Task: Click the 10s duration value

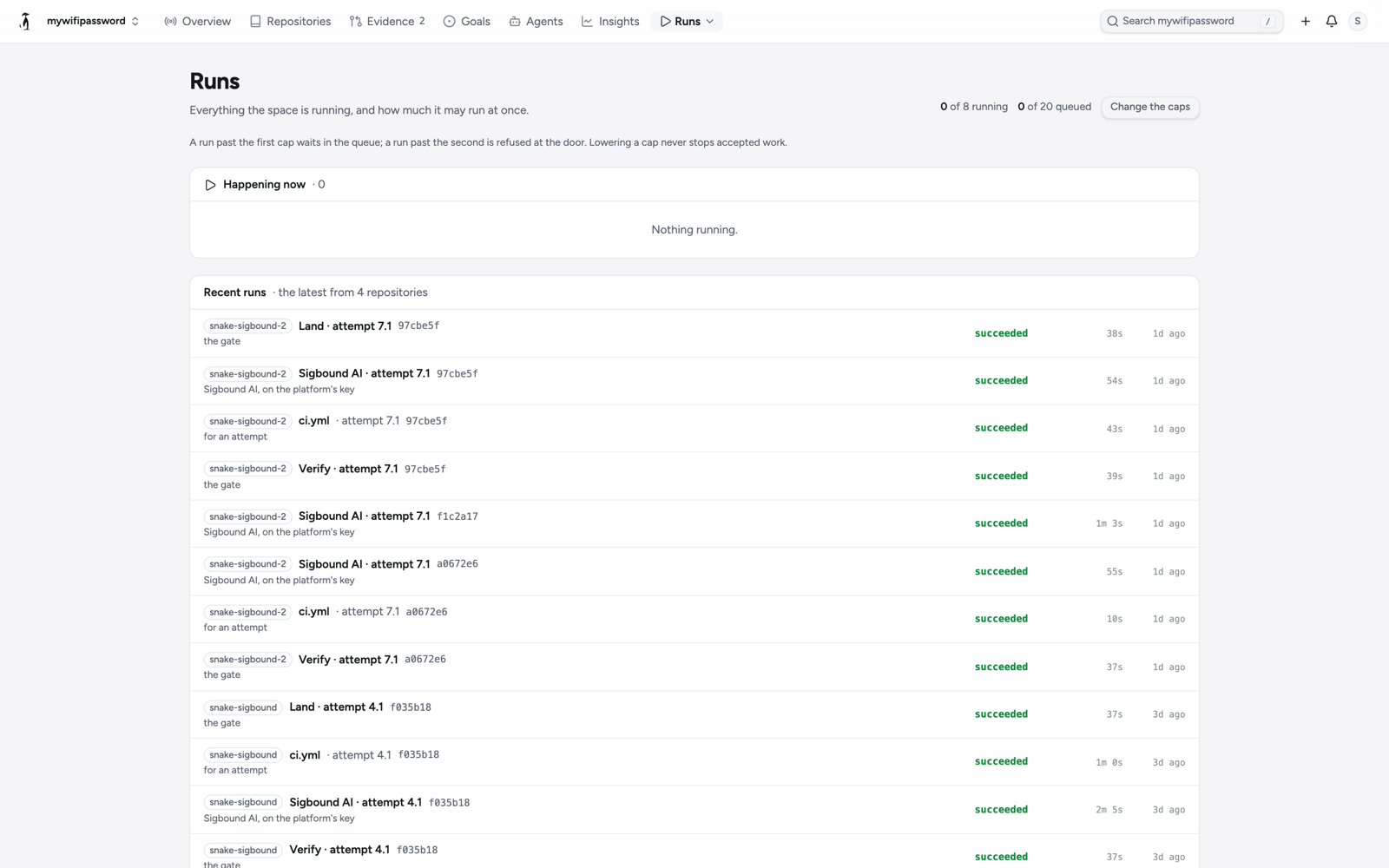Action: click(1115, 619)
